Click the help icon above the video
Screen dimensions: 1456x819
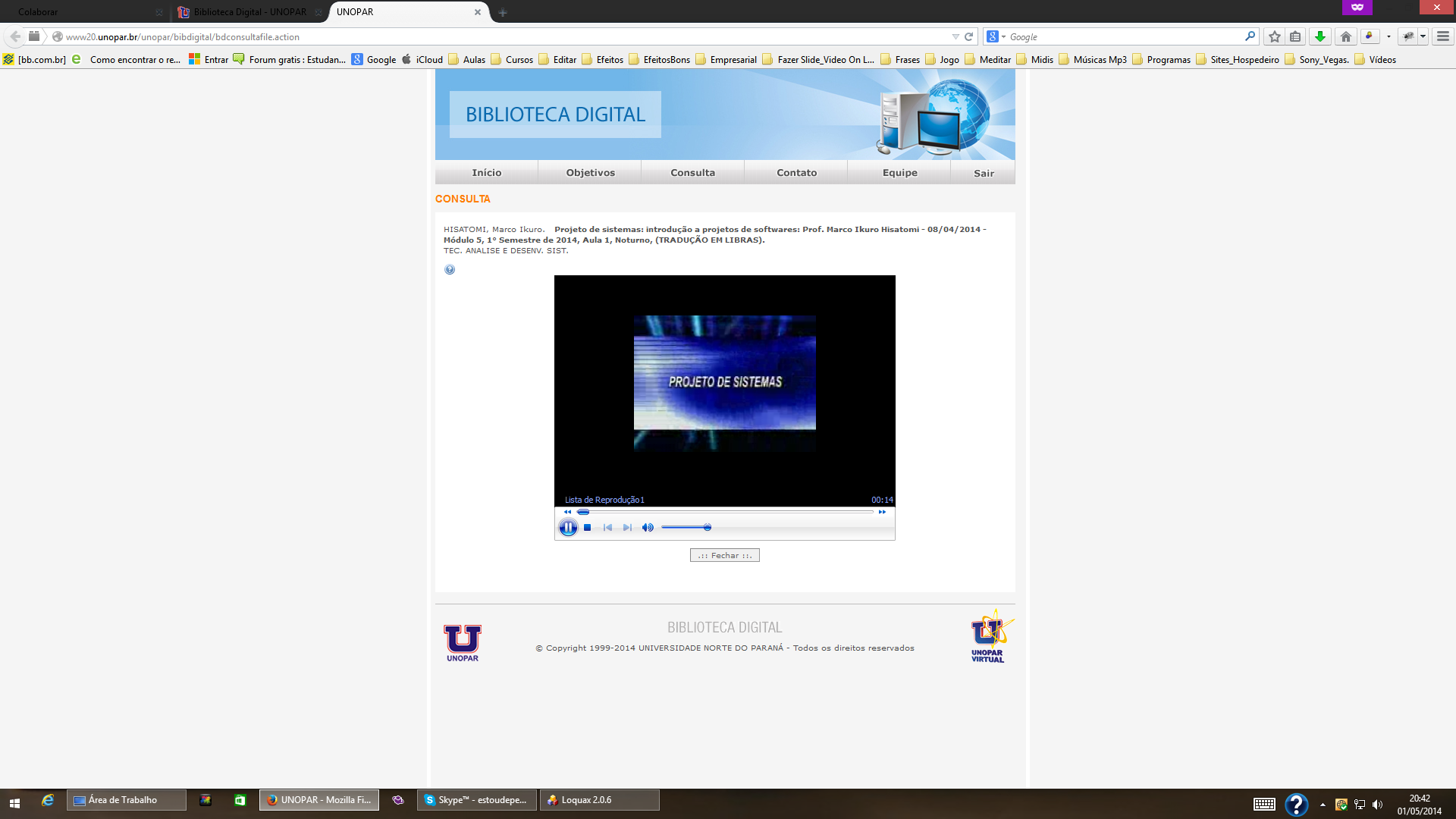tap(450, 270)
